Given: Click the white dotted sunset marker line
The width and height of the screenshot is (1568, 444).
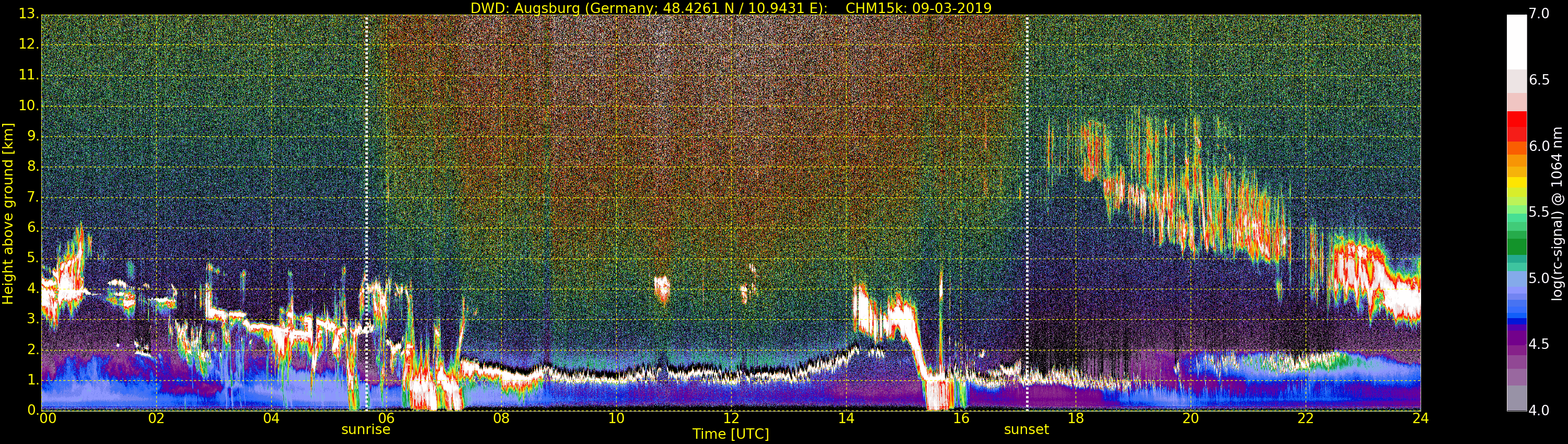Looking at the screenshot, I should [x=1027, y=213].
